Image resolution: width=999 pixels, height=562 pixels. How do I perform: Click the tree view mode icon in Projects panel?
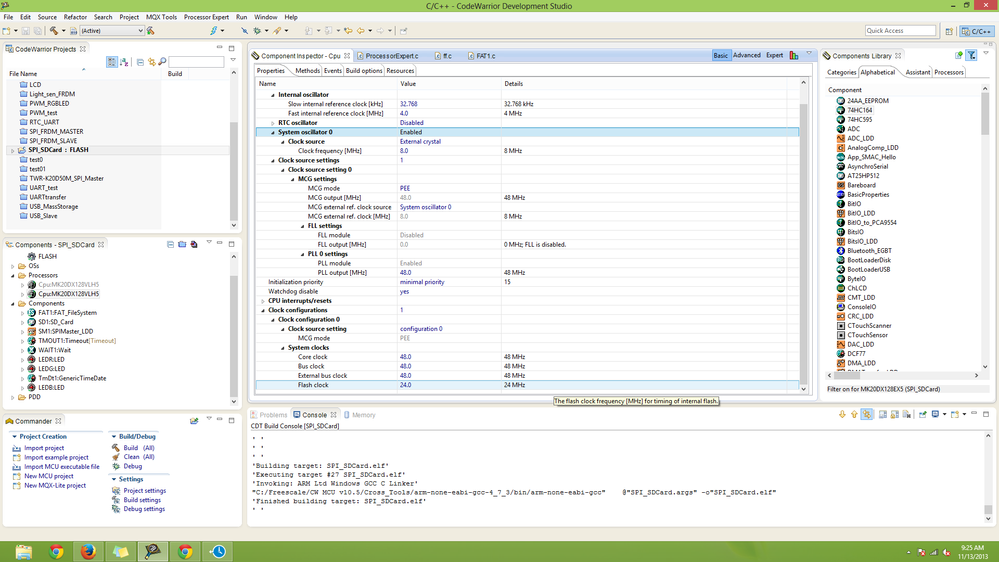[112, 62]
